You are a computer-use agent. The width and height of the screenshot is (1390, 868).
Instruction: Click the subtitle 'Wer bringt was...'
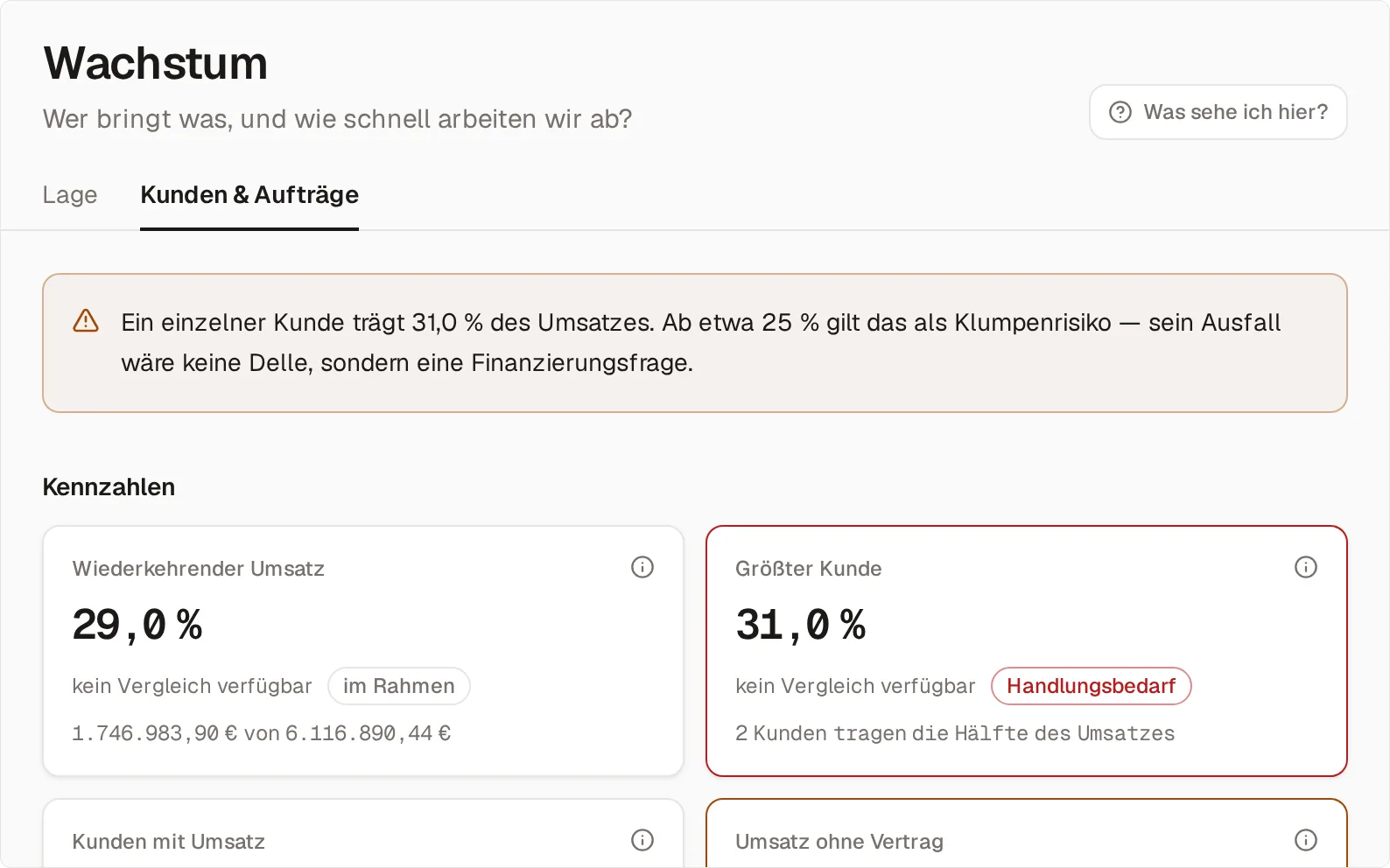pos(338,119)
